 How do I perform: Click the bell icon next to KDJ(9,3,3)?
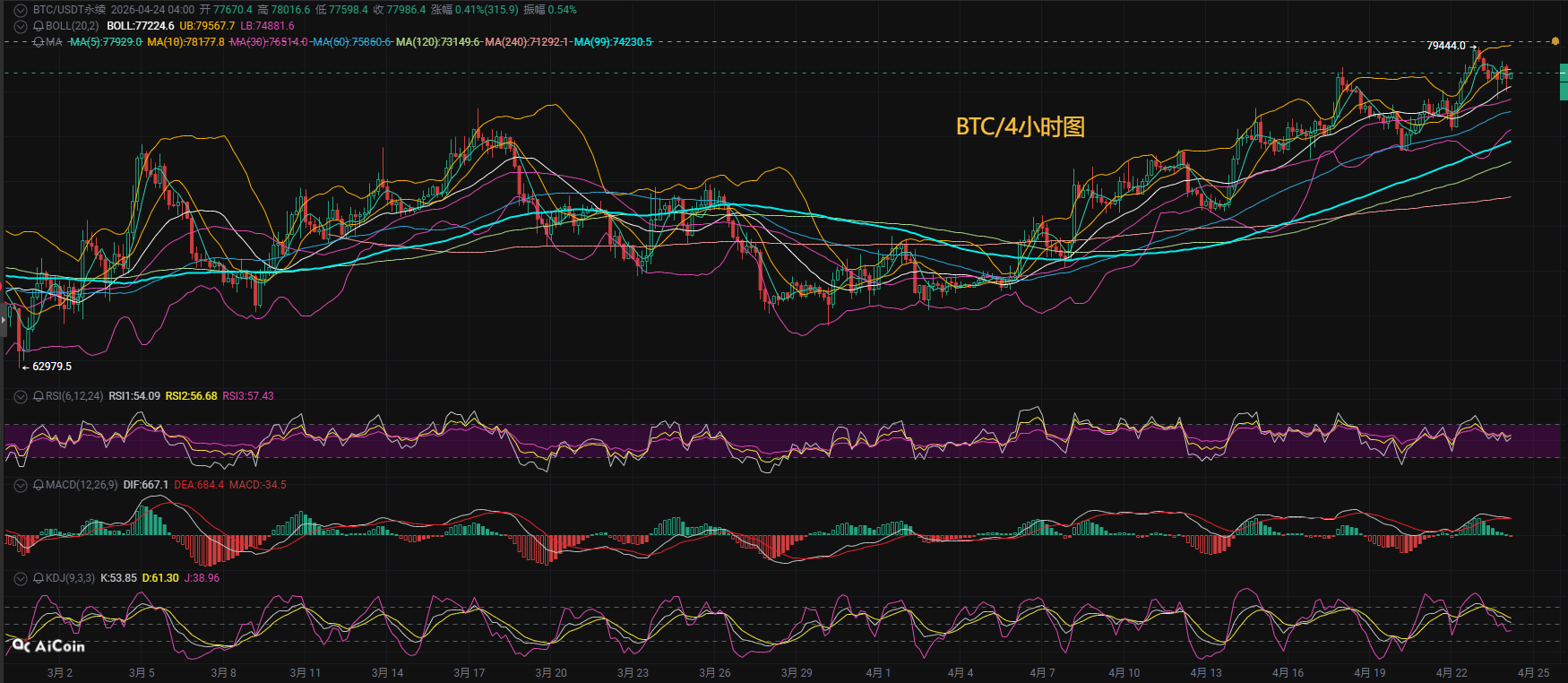(39, 578)
